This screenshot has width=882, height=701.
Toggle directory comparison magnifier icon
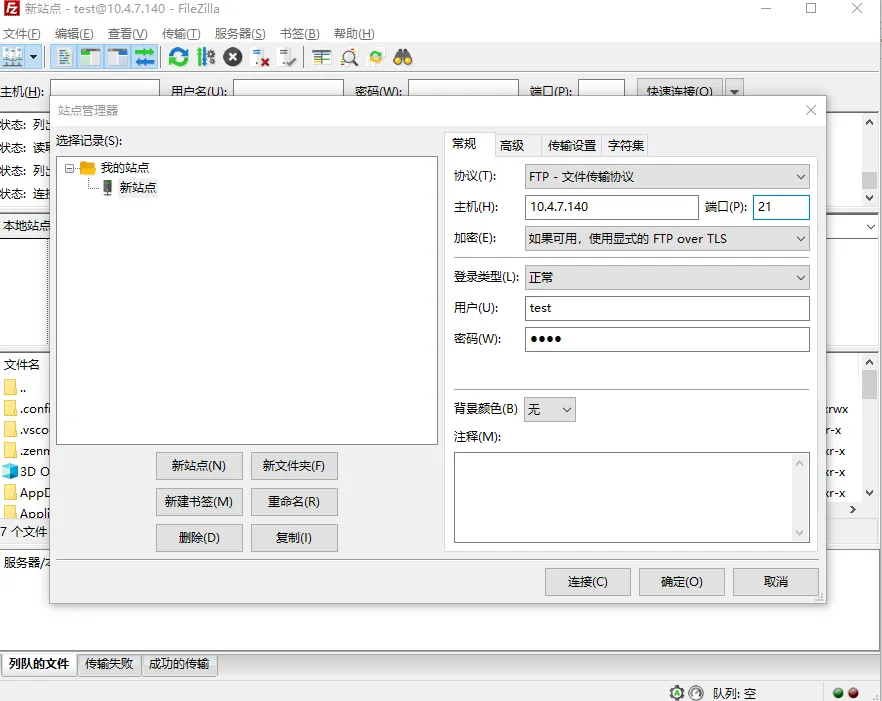tap(349, 57)
